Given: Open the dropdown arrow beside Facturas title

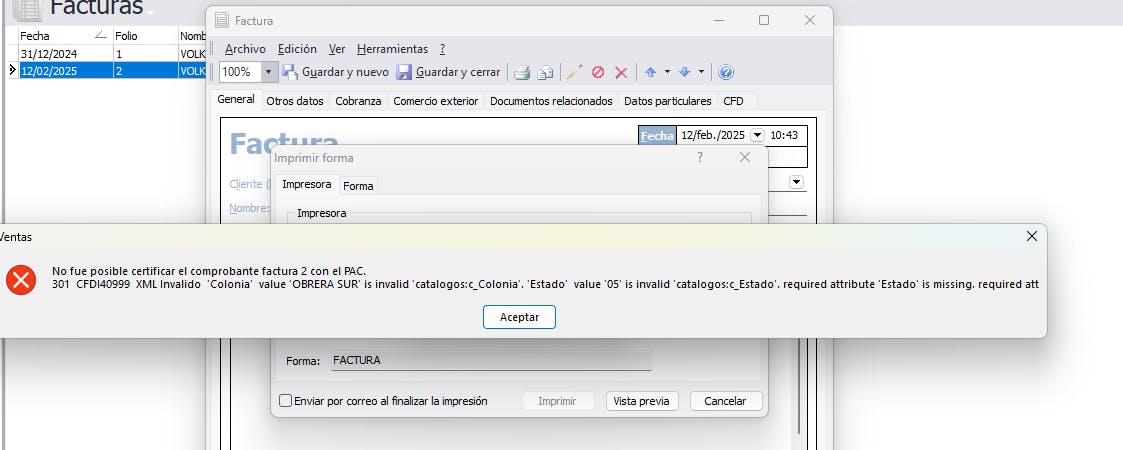Looking at the screenshot, I should pos(150,12).
